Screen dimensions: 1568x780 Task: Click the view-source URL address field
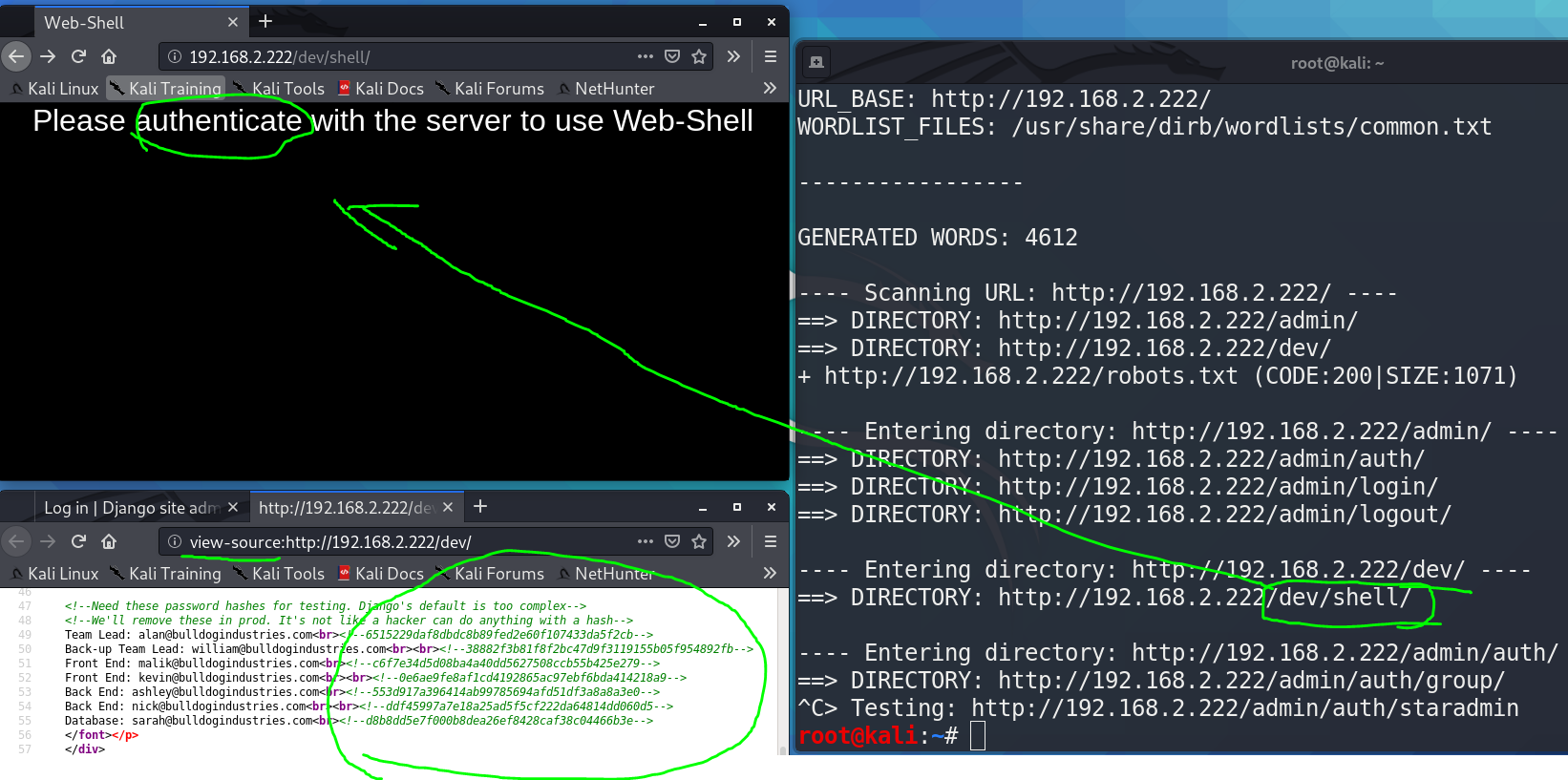pos(401,542)
